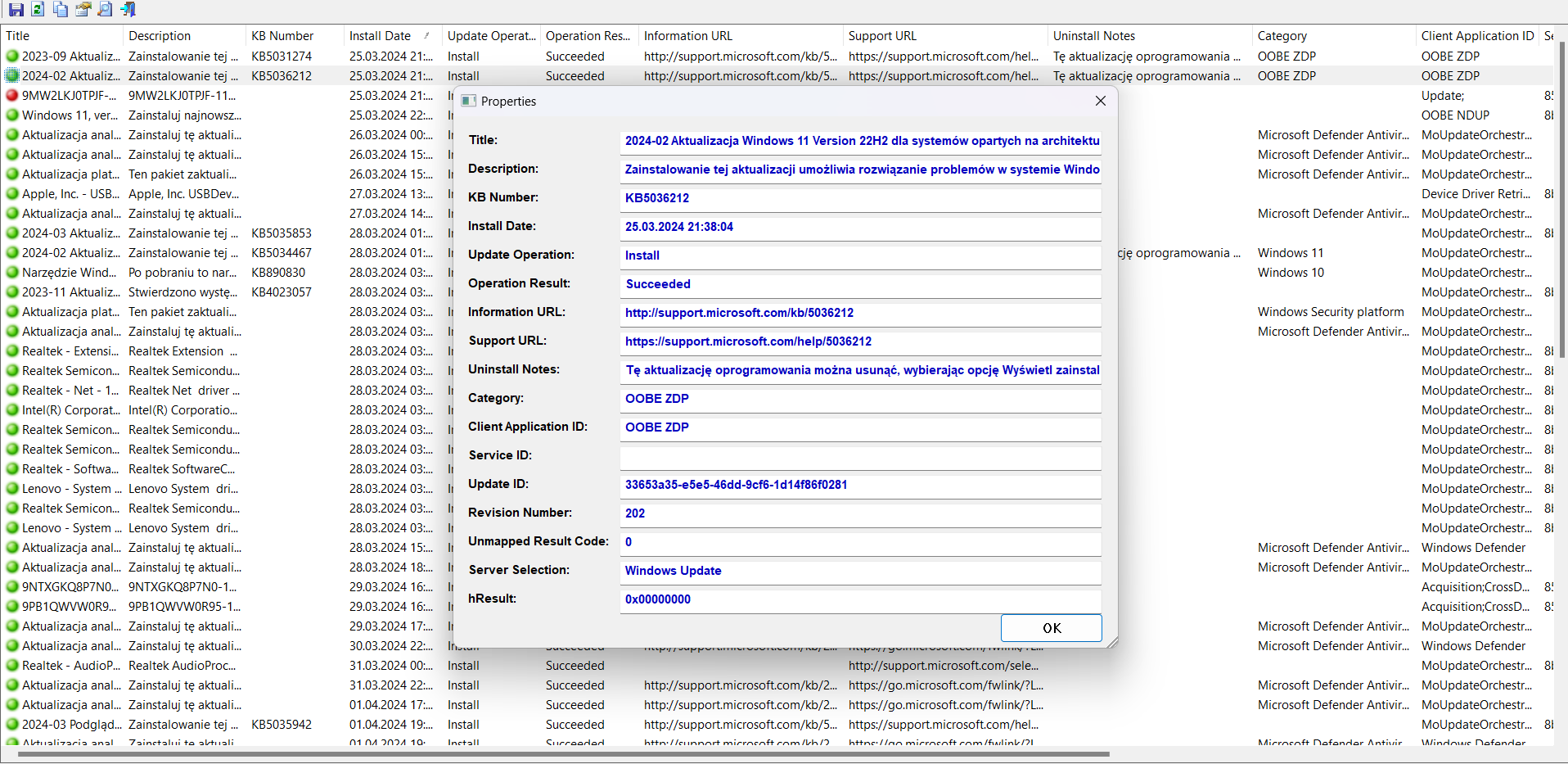Click the Properties dialog title bar icon
Viewport: 1568px width, 764px height.
pyautogui.click(x=468, y=101)
